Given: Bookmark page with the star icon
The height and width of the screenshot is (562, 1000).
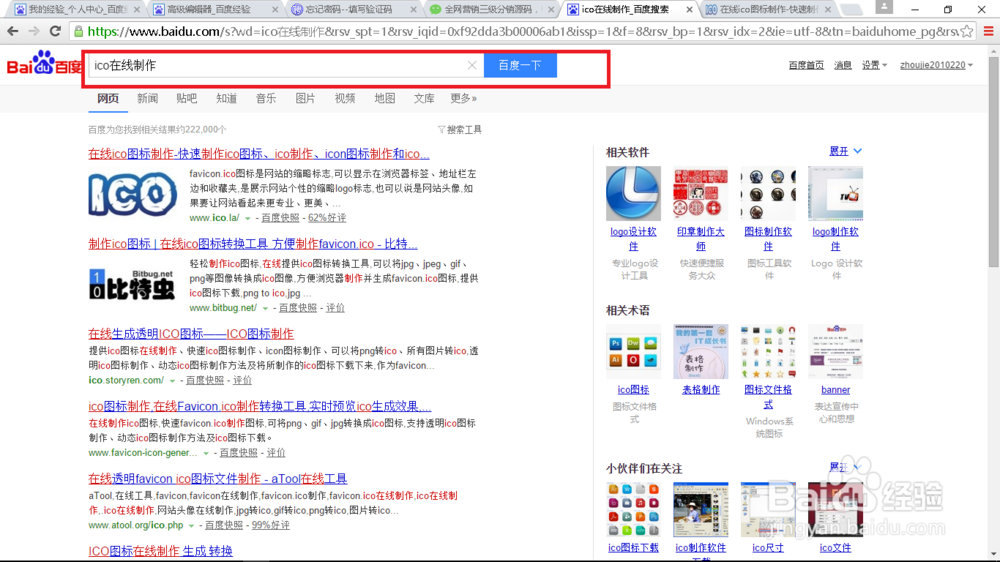Looking at the screenshot, I should [x=967, y=31].
